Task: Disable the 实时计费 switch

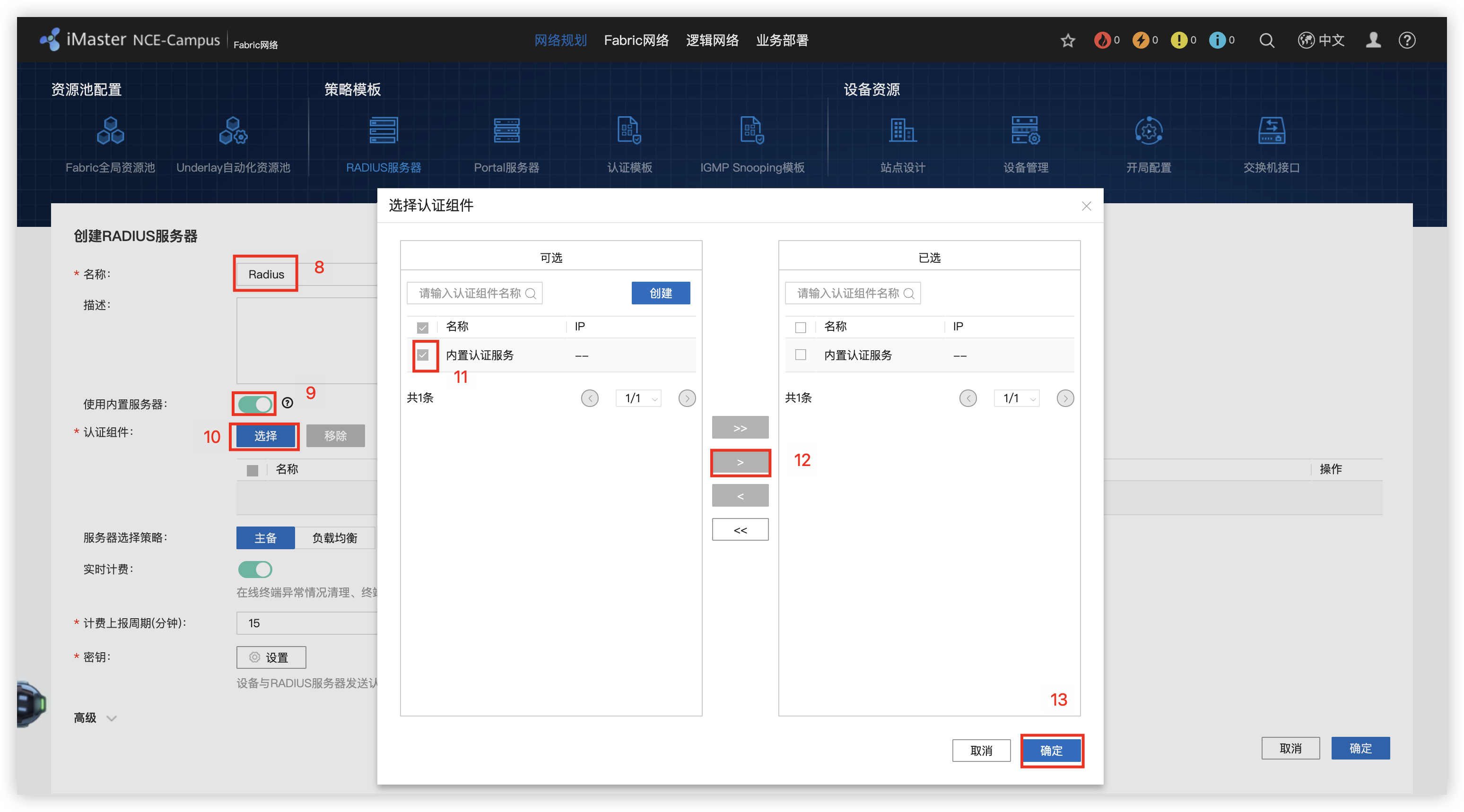Action: coord(254,570)
